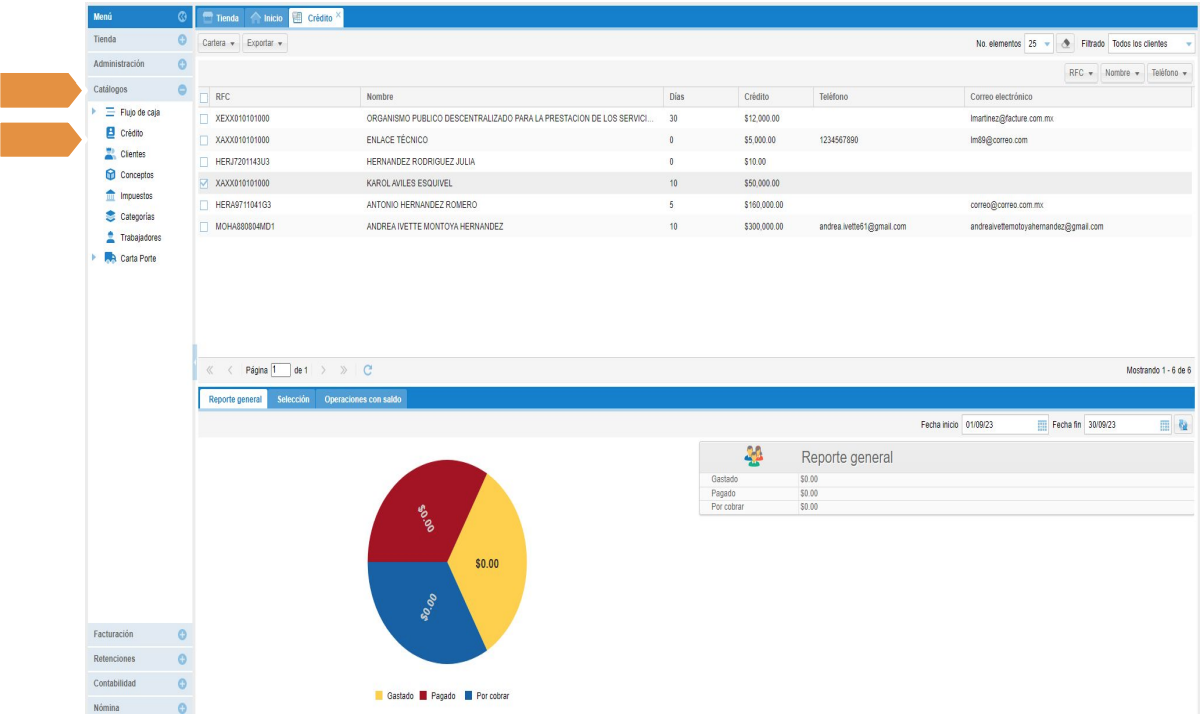Collapse the Menú panel with the arrow icon
The height and width of the screenshot is (716, 1203).
tap(182, 17)
